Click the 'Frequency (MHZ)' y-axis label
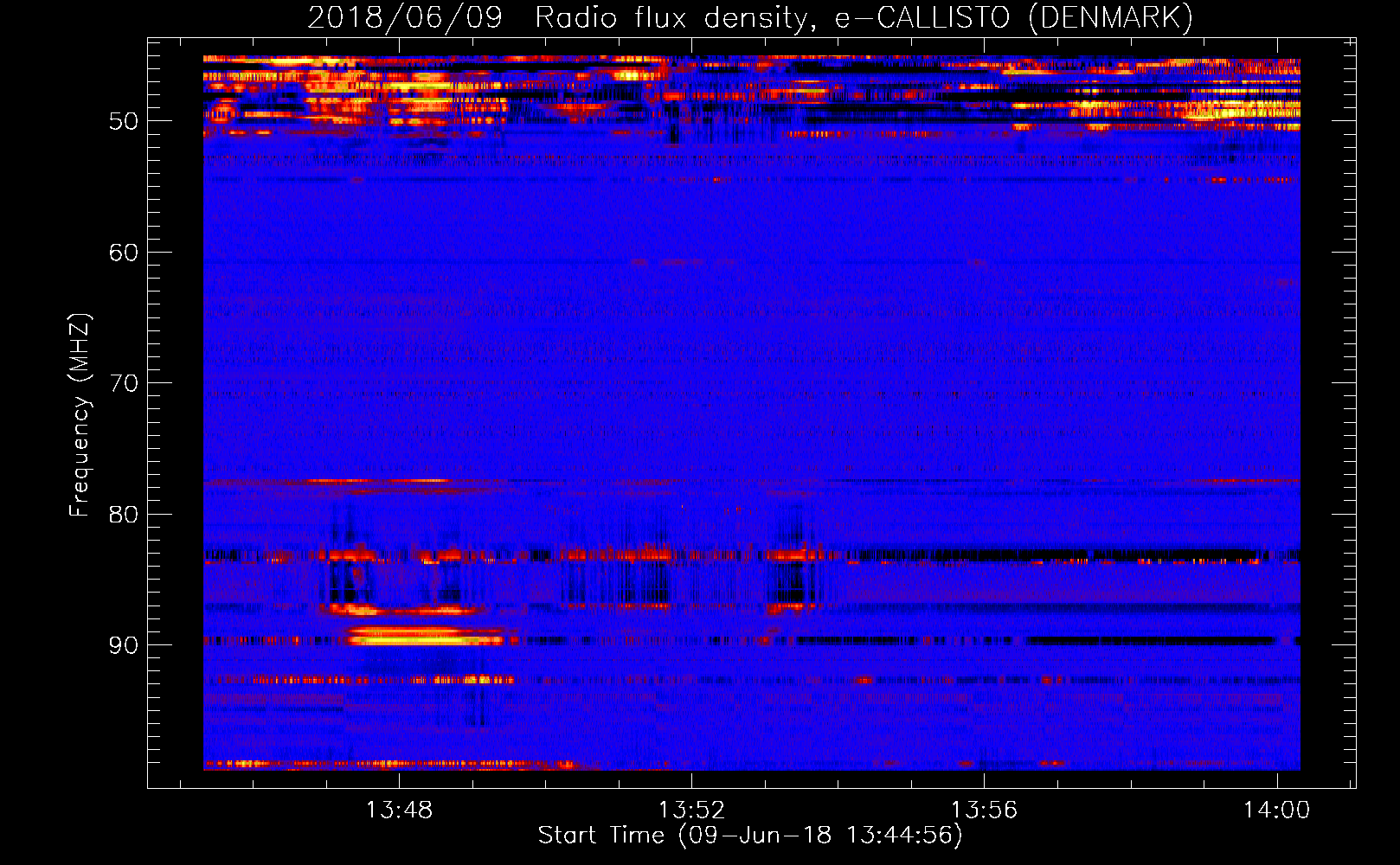 point(80,414)
